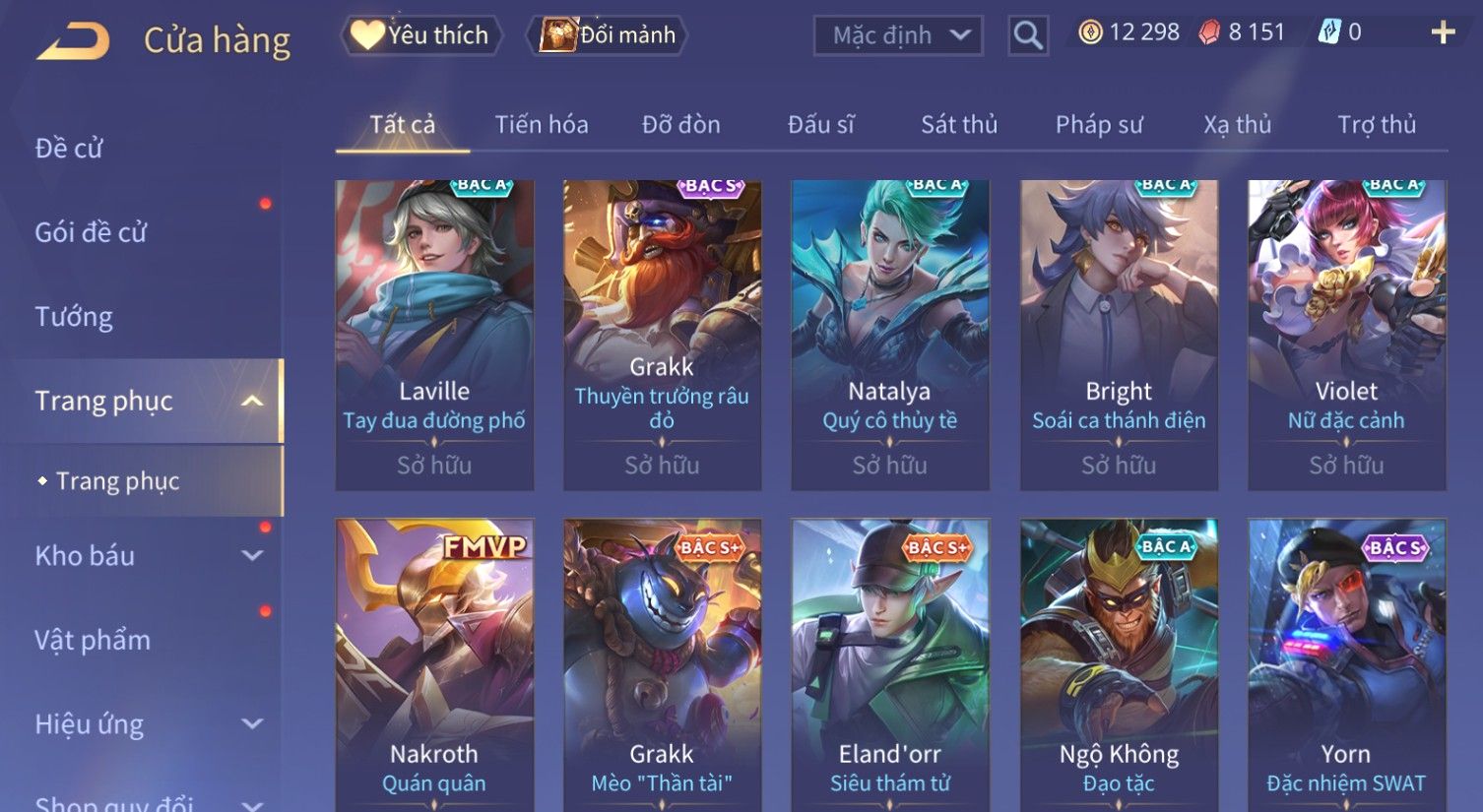Open Gói đề cử in the sidebar
The width and height of the screenshot is (1483, 812).
pos(91,233)
